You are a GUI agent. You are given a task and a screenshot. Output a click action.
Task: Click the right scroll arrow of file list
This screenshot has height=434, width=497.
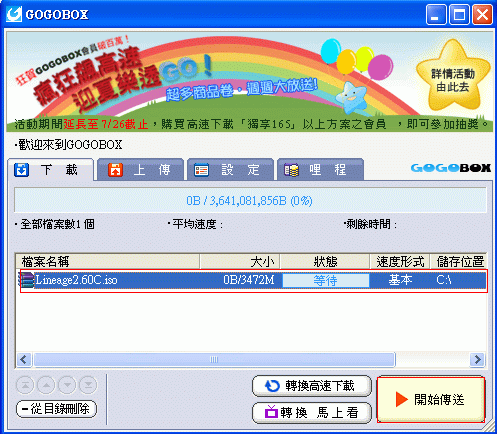click(477, 359)
